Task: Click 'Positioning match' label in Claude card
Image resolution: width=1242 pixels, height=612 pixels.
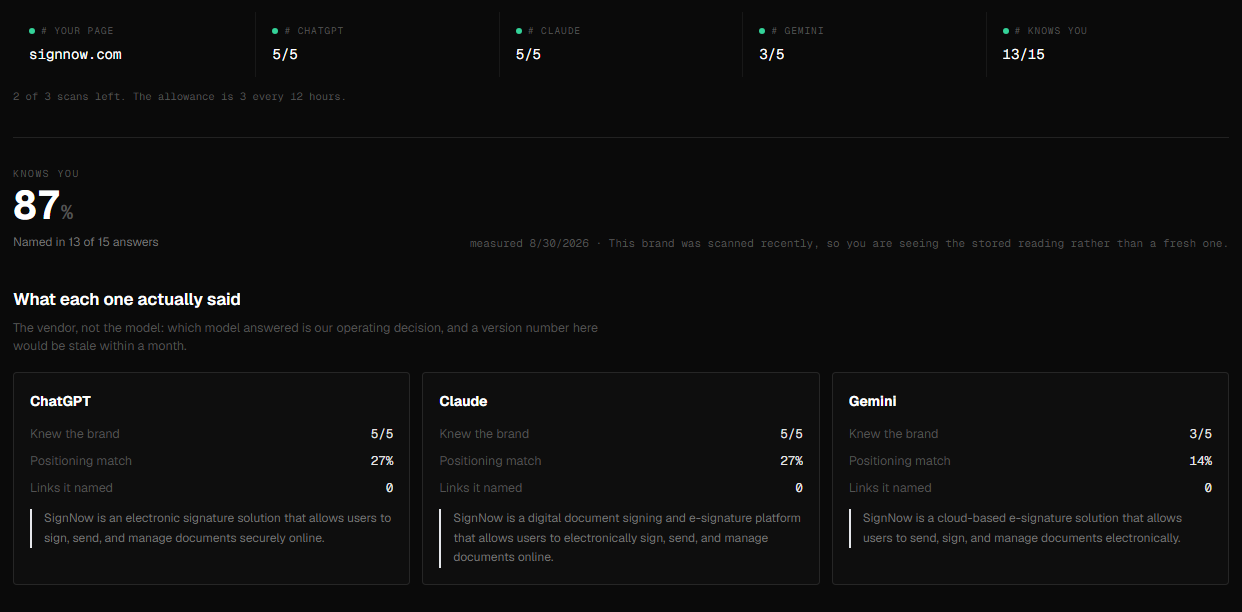Action: tap(490, 461)
